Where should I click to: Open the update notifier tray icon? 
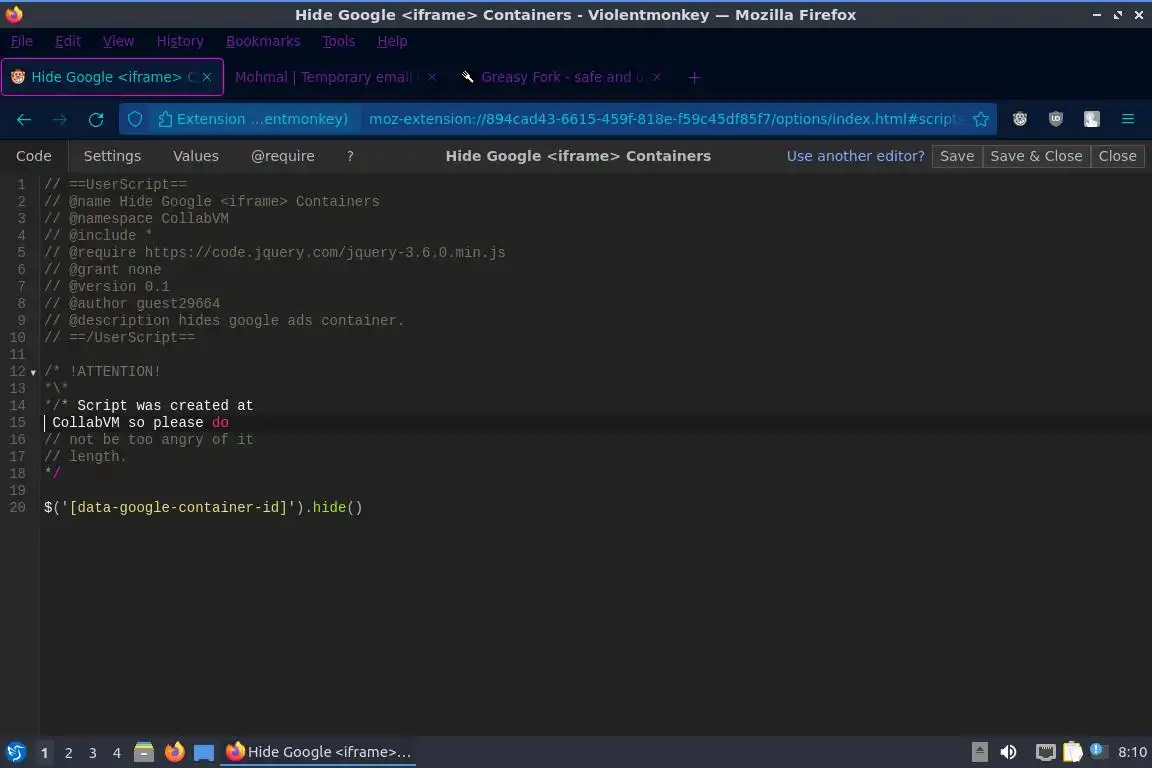coord(1098,750)
